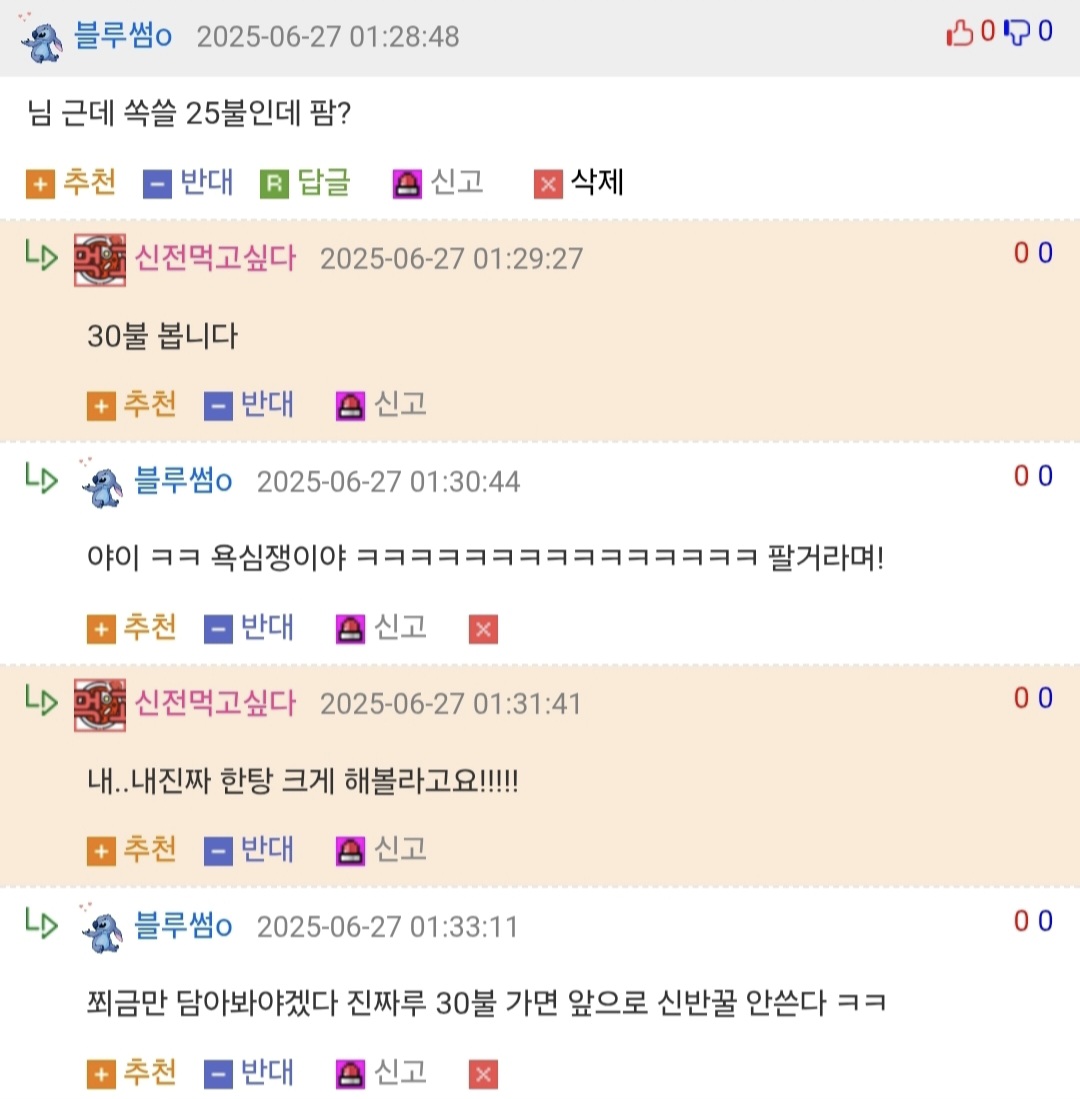Report the 30불 봅니다 reply
The height and width of the screenshot is (1099, 1080).
[381, 405]
